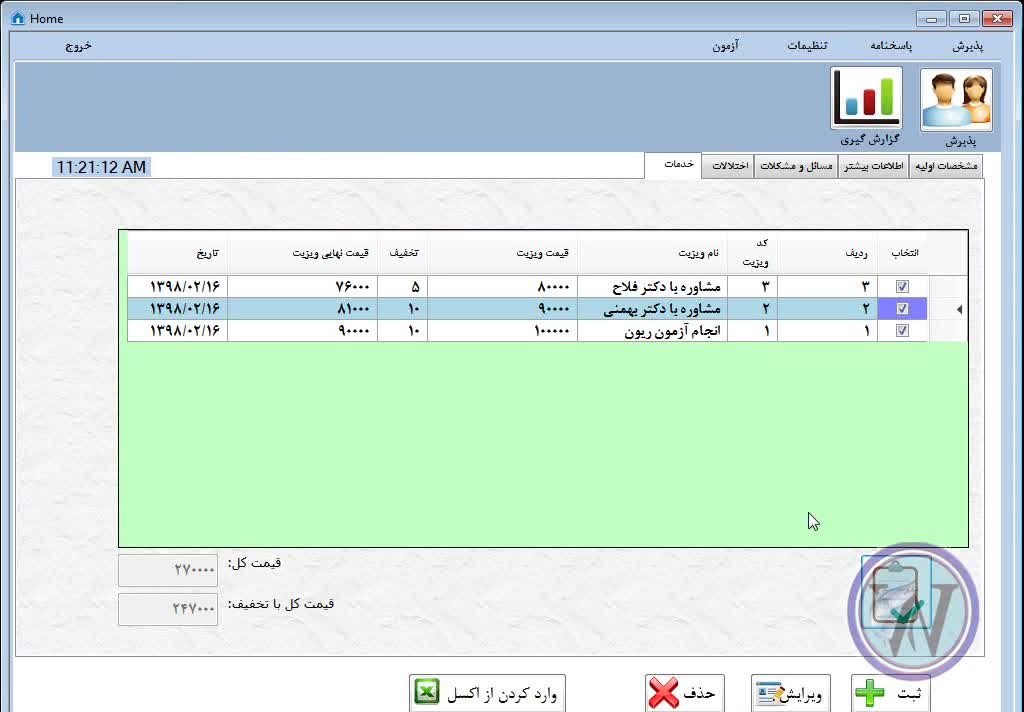Open the گزارش گیری chart icon

[866, 99]
